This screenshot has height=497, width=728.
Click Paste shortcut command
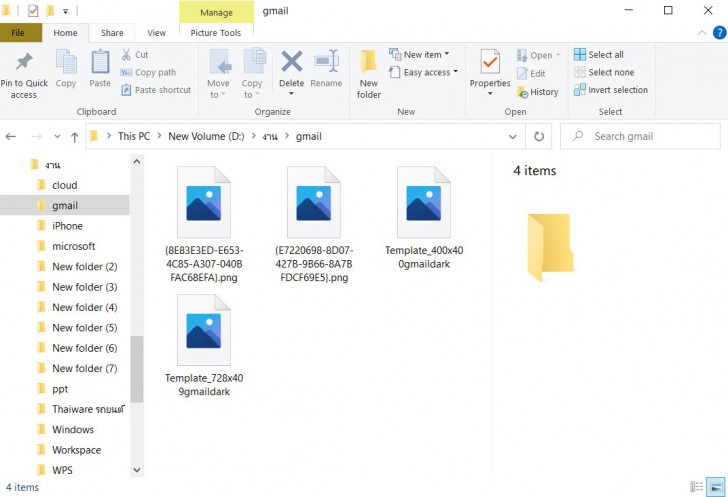(x=156, y=90)
